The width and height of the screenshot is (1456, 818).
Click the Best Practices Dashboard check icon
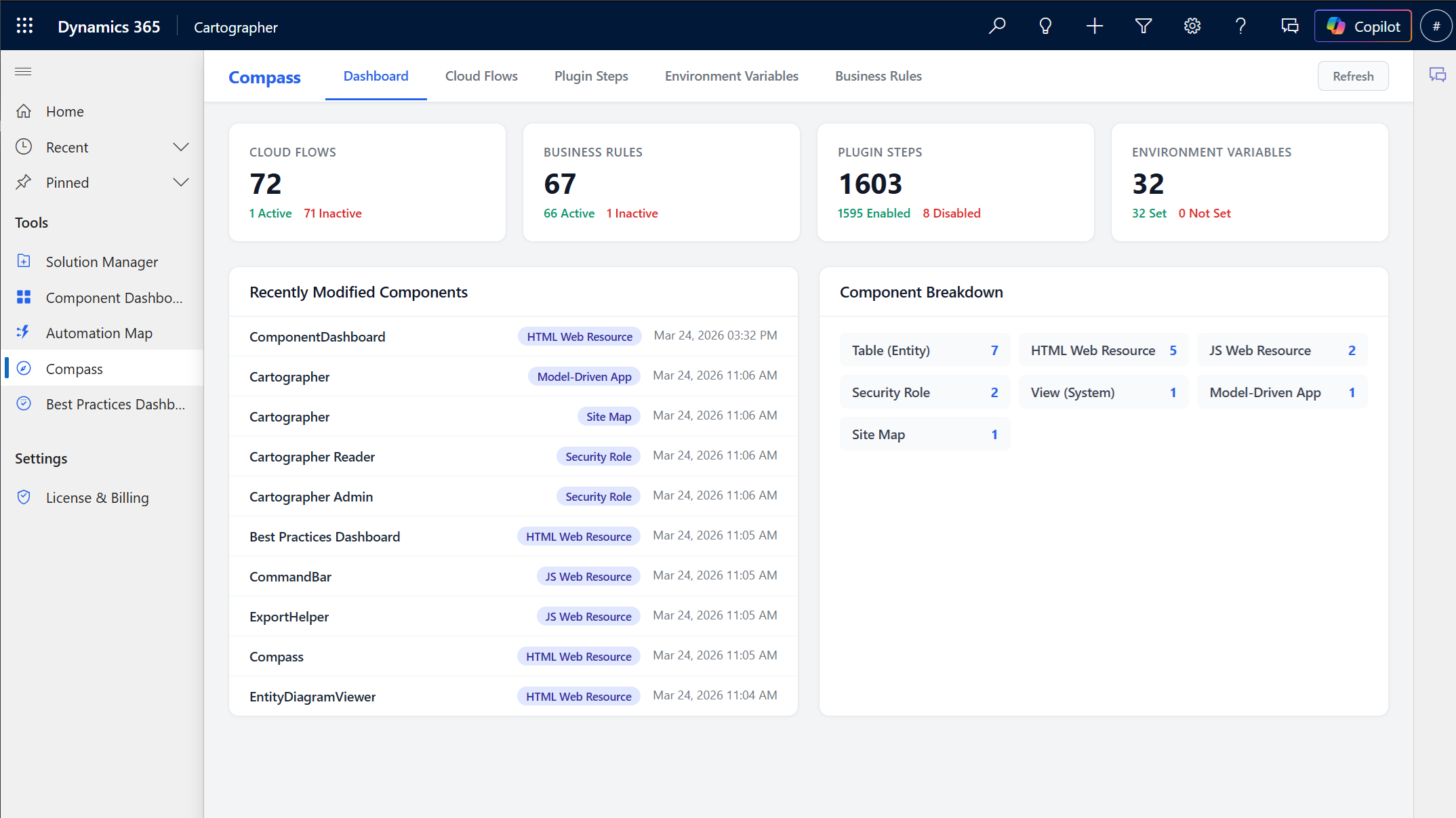(x=24, y=403)
